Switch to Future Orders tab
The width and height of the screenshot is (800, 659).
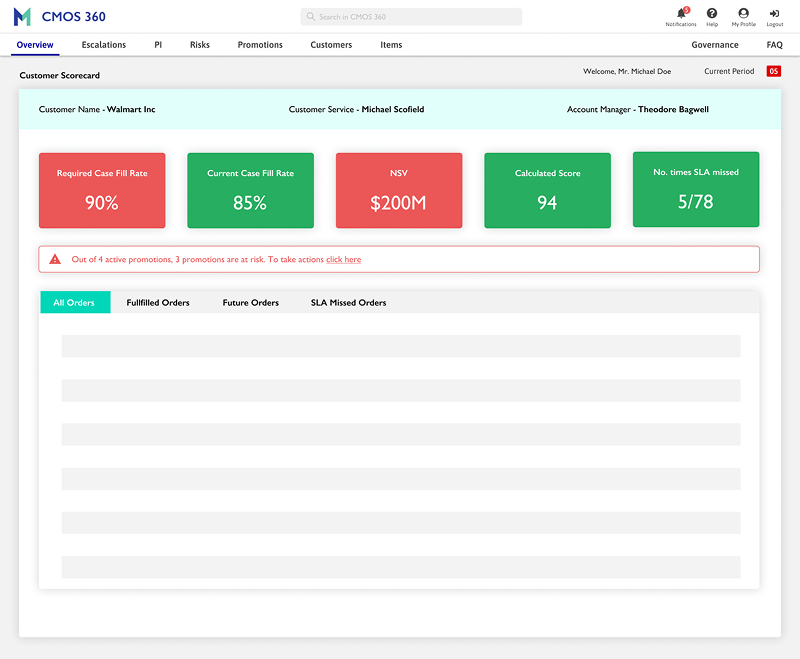pyautogui.click(x=251, y=302)
